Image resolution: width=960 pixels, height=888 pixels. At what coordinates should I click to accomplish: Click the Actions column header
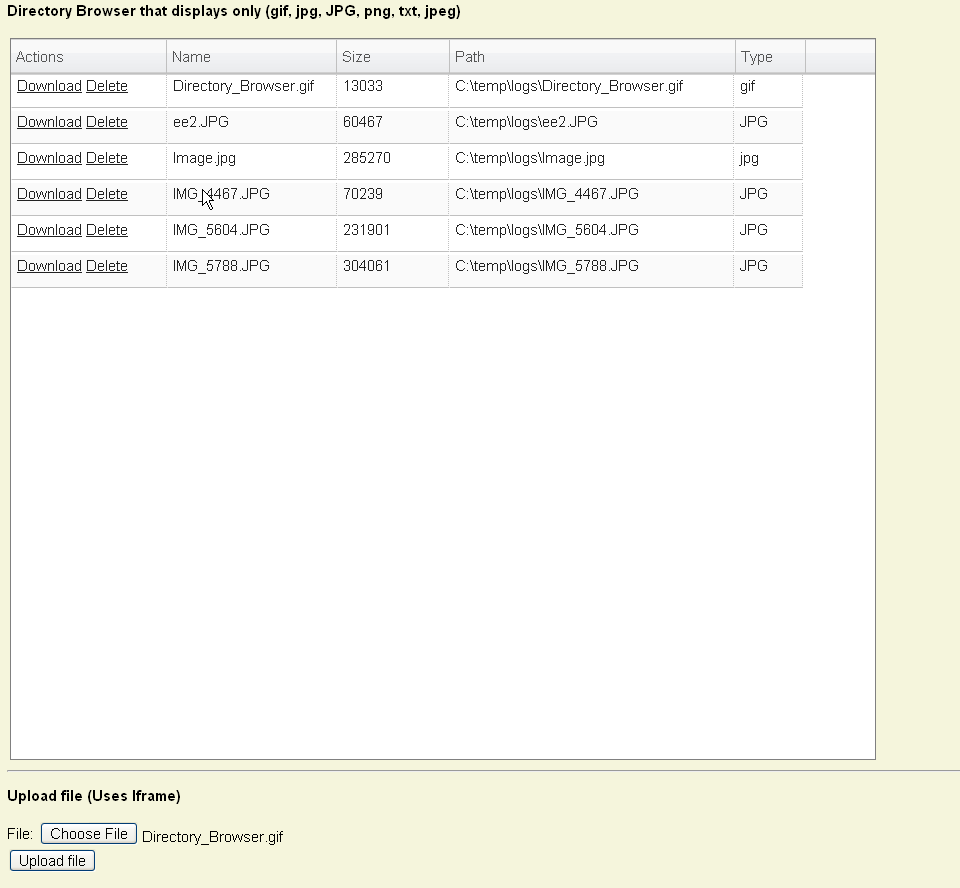(x=40, y=57)
